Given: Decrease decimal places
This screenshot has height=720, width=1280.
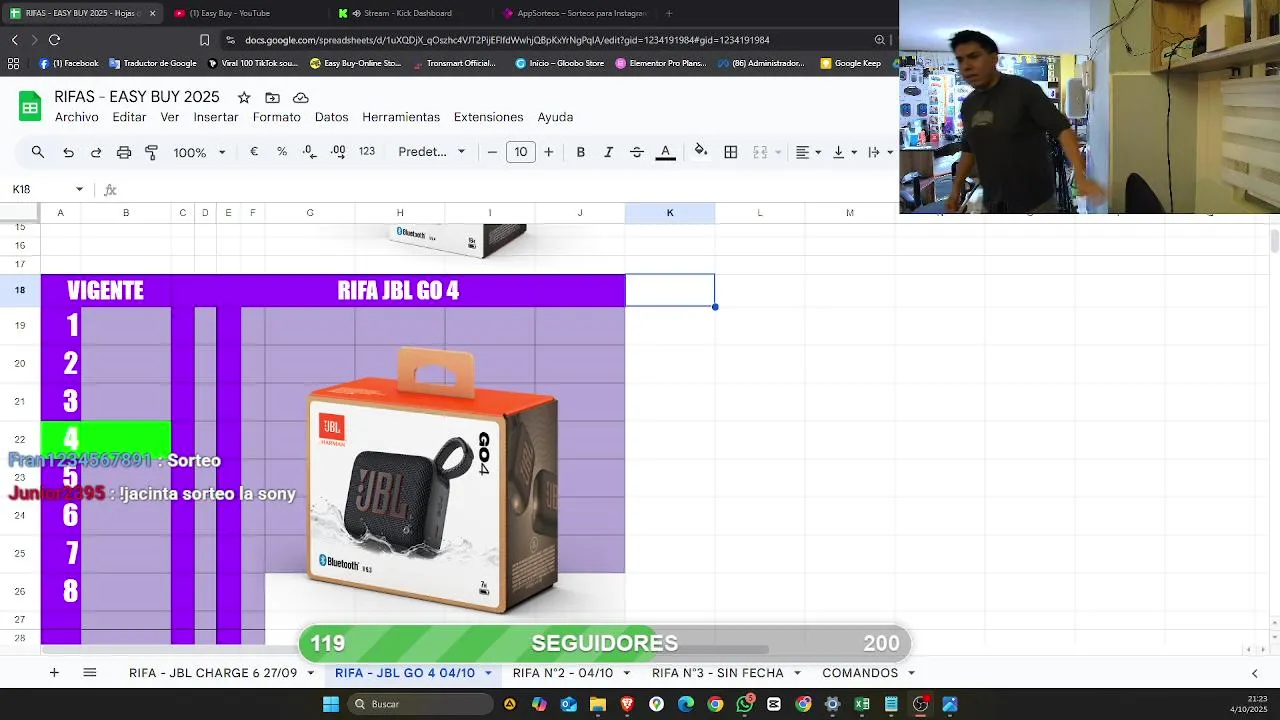Looking at the screenshot, I should [x=310, y=152].
